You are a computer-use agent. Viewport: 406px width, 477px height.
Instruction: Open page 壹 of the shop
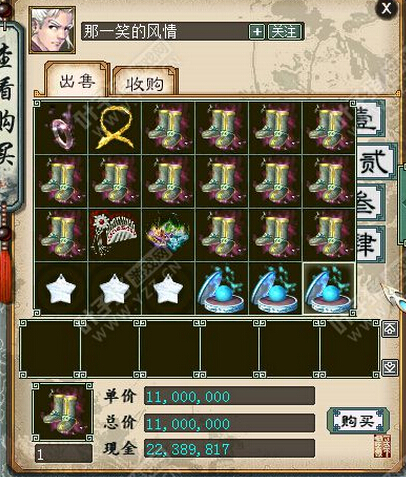click(x=371, y=119)
